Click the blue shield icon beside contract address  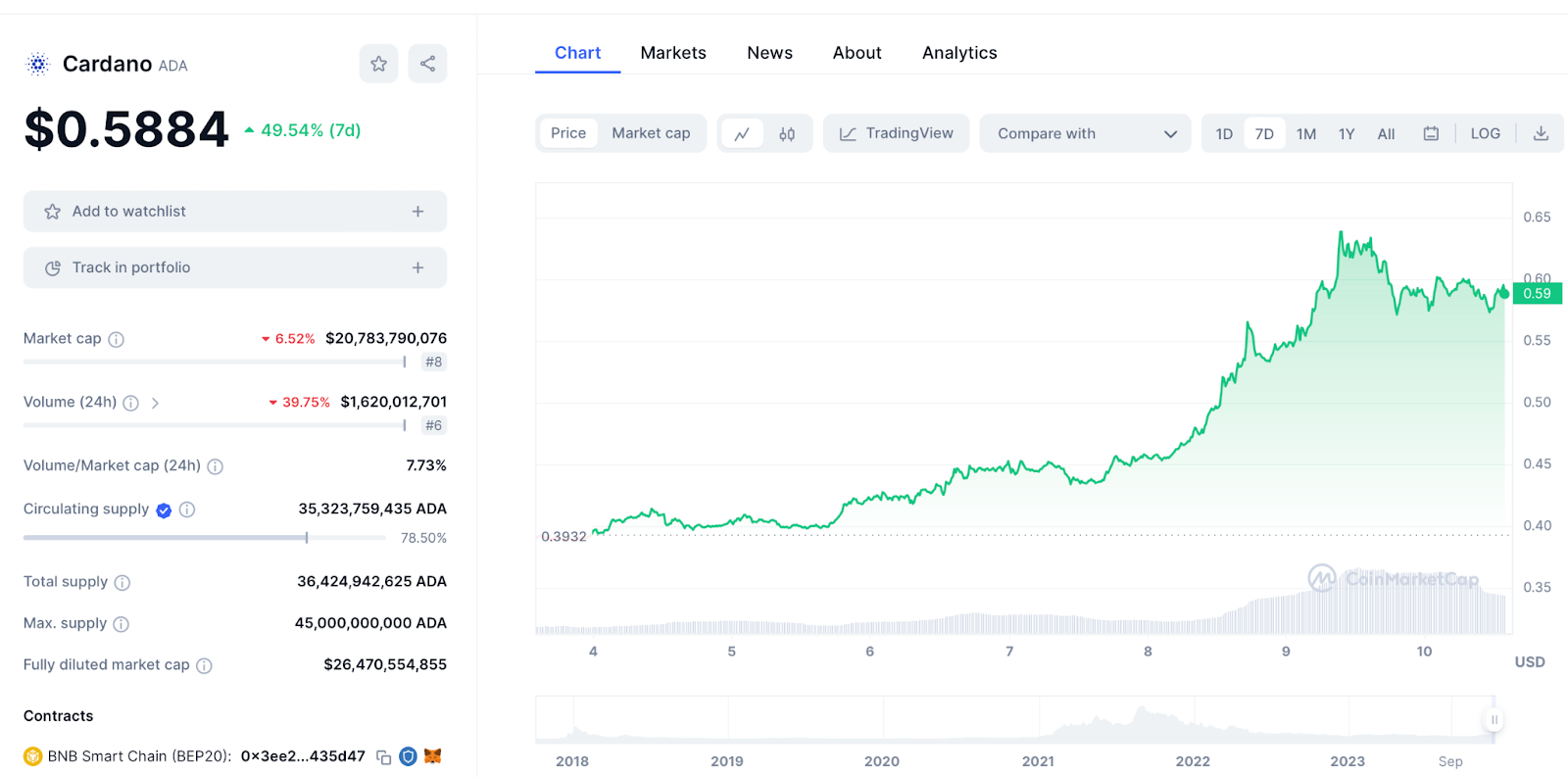(408, 756)
